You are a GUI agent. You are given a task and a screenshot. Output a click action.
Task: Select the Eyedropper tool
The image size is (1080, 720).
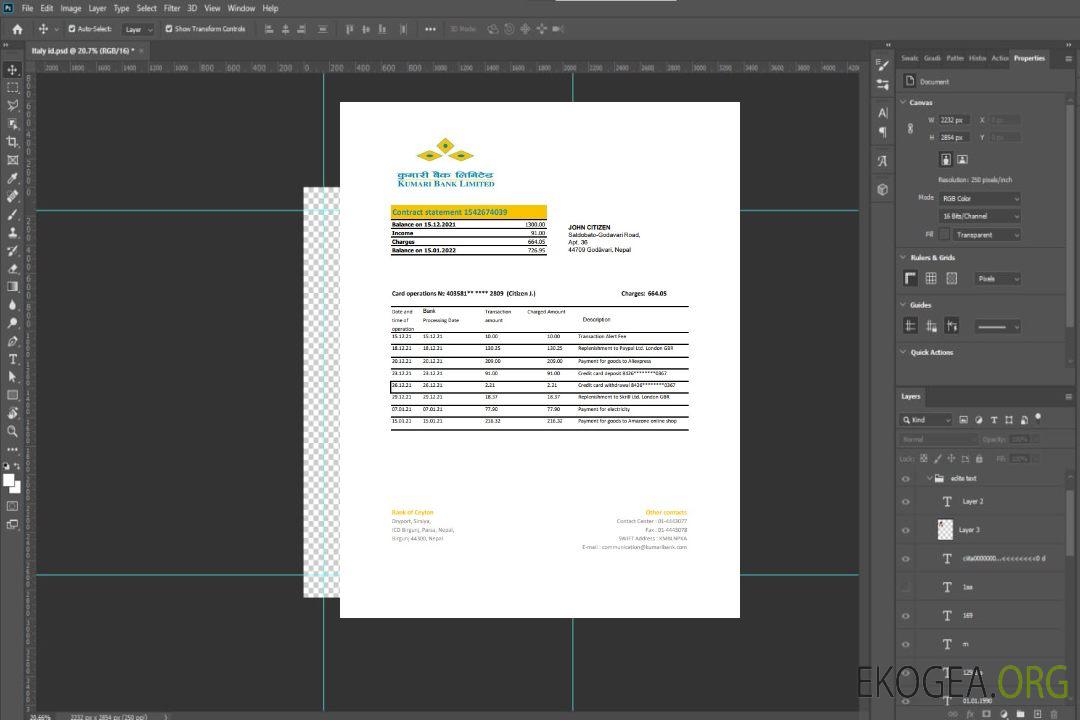pyautogui.click(x=12, y=178)
